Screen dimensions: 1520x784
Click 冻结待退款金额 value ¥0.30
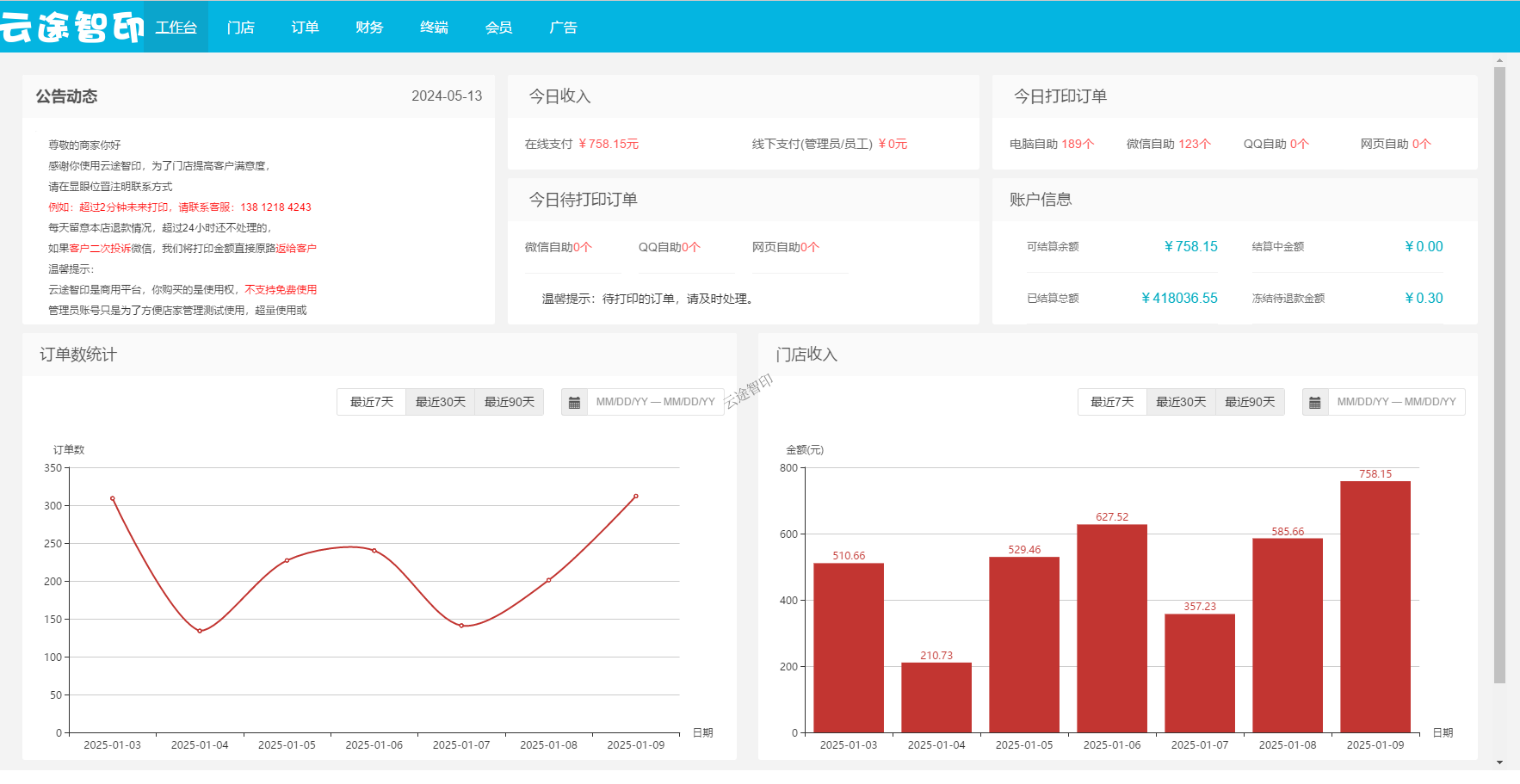tap(1424, 298)
